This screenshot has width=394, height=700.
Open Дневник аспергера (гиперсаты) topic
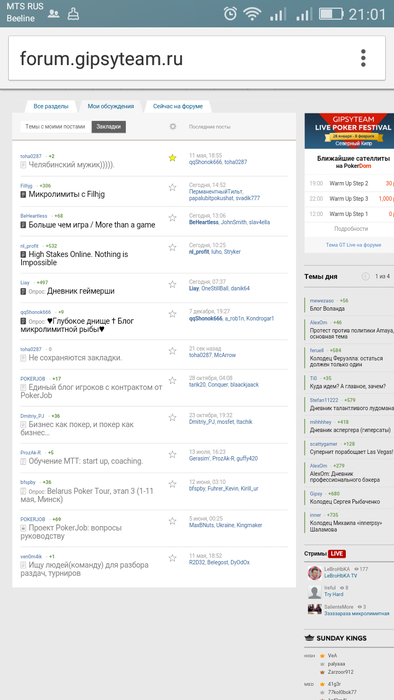pyautogui.click(x=350, y=430)
